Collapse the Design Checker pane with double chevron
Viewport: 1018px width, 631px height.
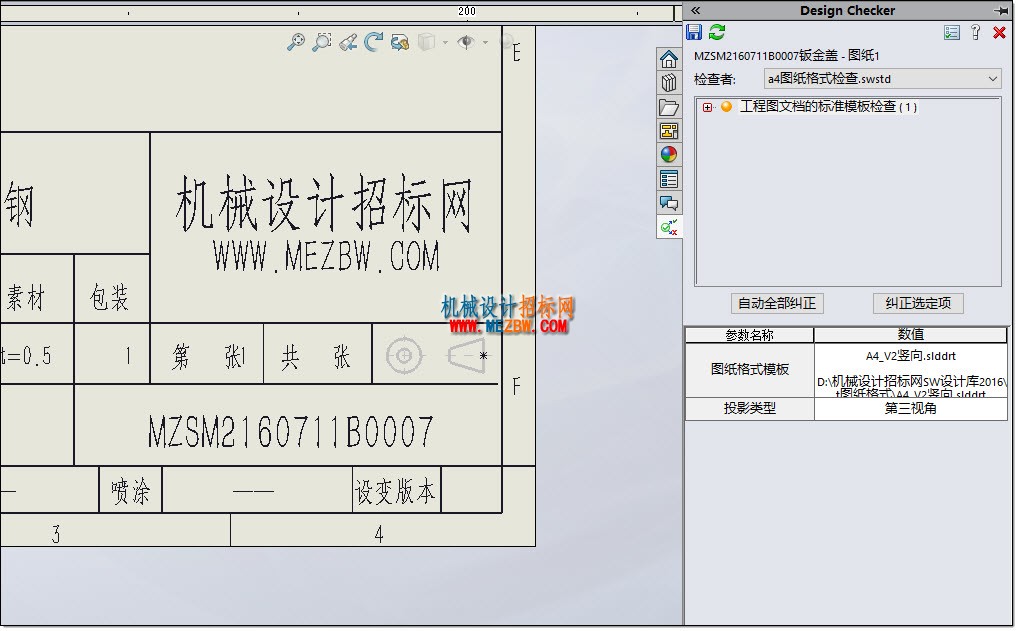point(695,10)
